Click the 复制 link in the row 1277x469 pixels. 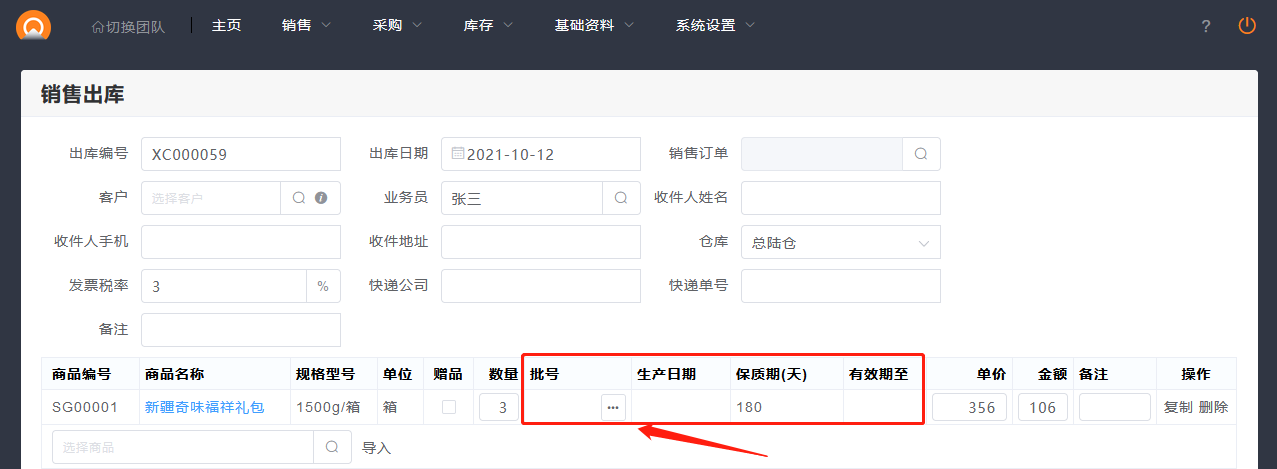[1178, 407]
